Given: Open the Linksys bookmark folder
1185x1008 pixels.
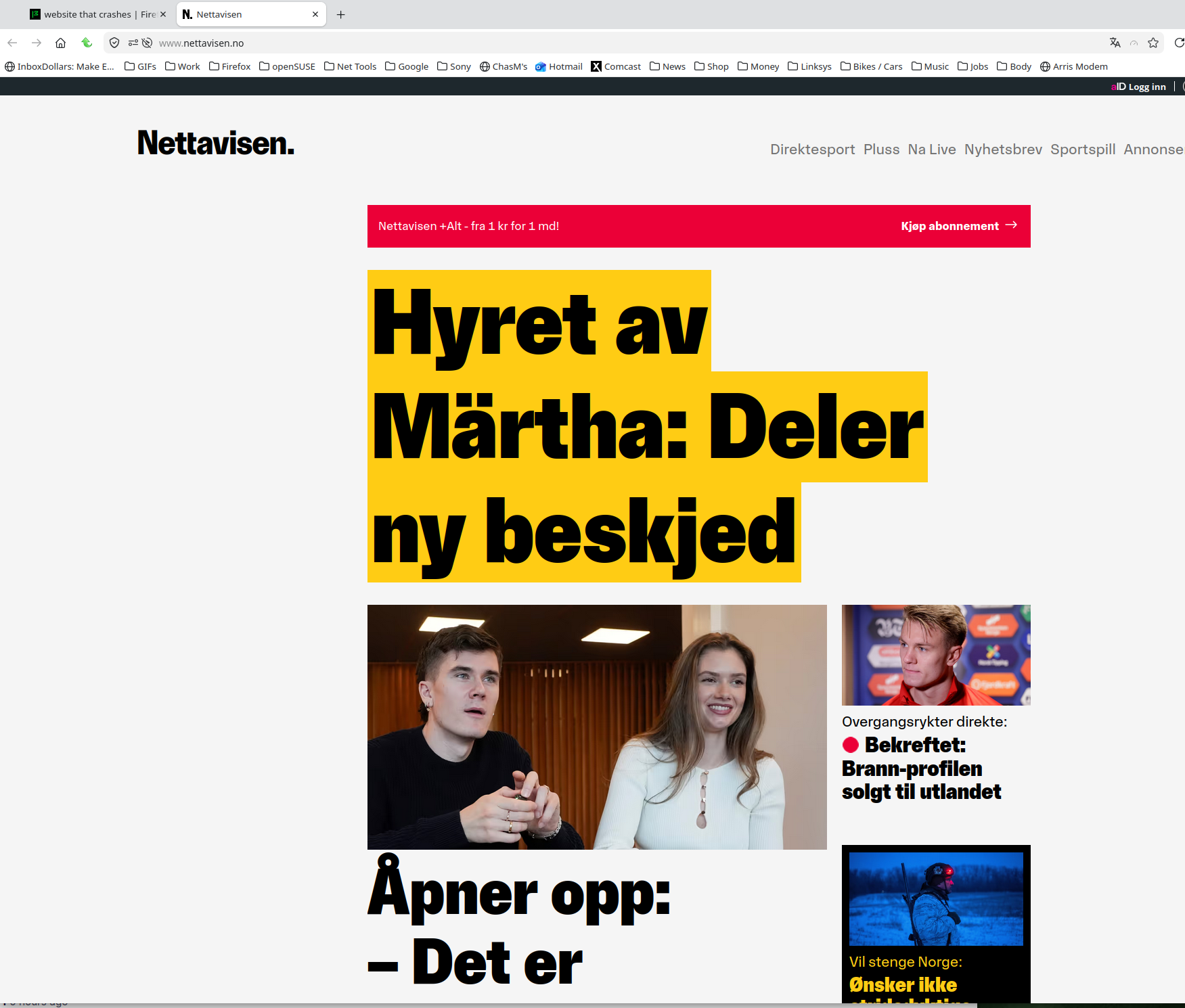Looking at the screenshot, I should [x=810, y=66].
